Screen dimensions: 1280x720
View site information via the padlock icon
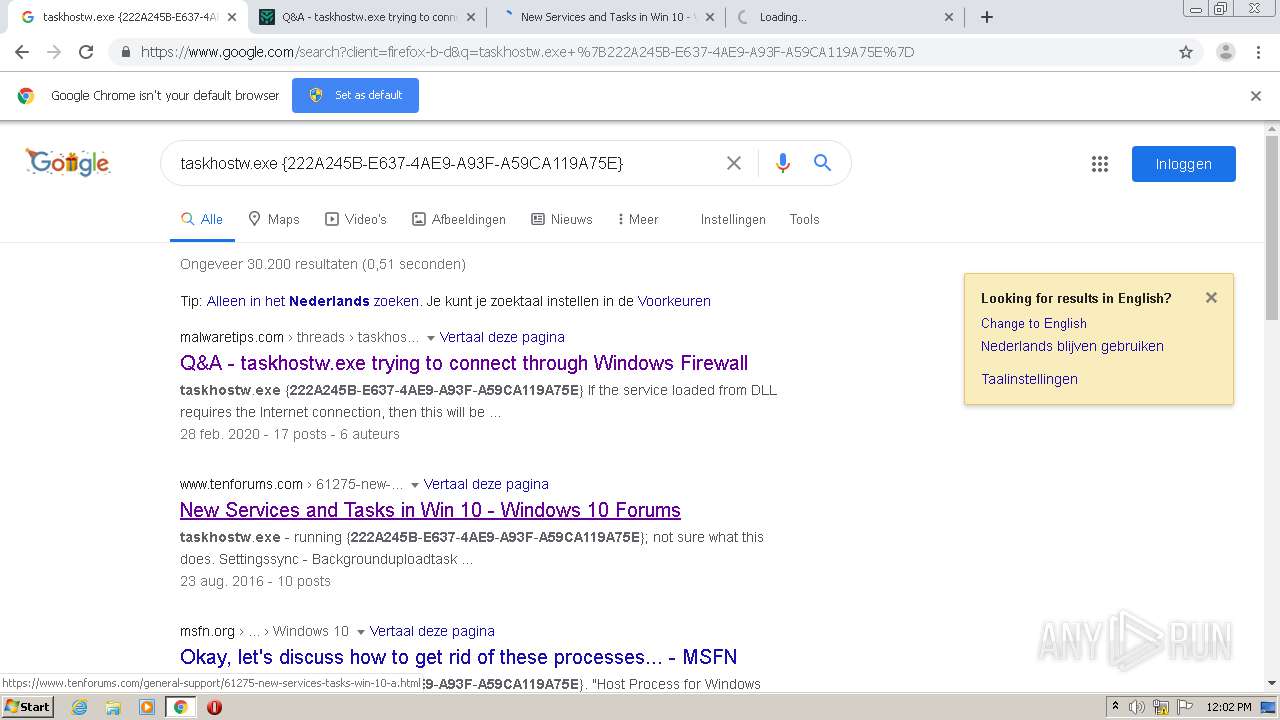coord(124,52)
